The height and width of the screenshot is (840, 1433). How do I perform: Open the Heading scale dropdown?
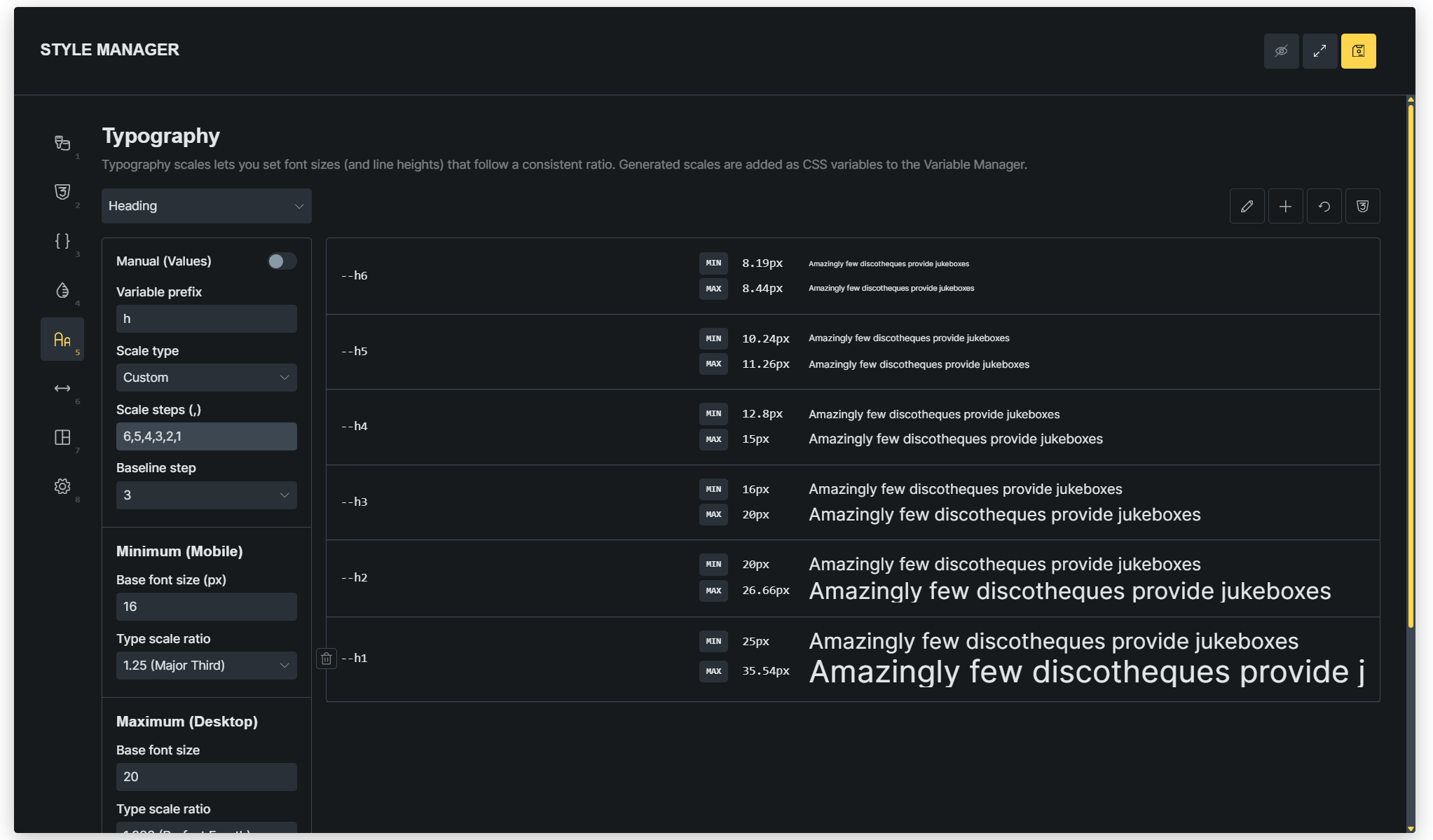206,206
